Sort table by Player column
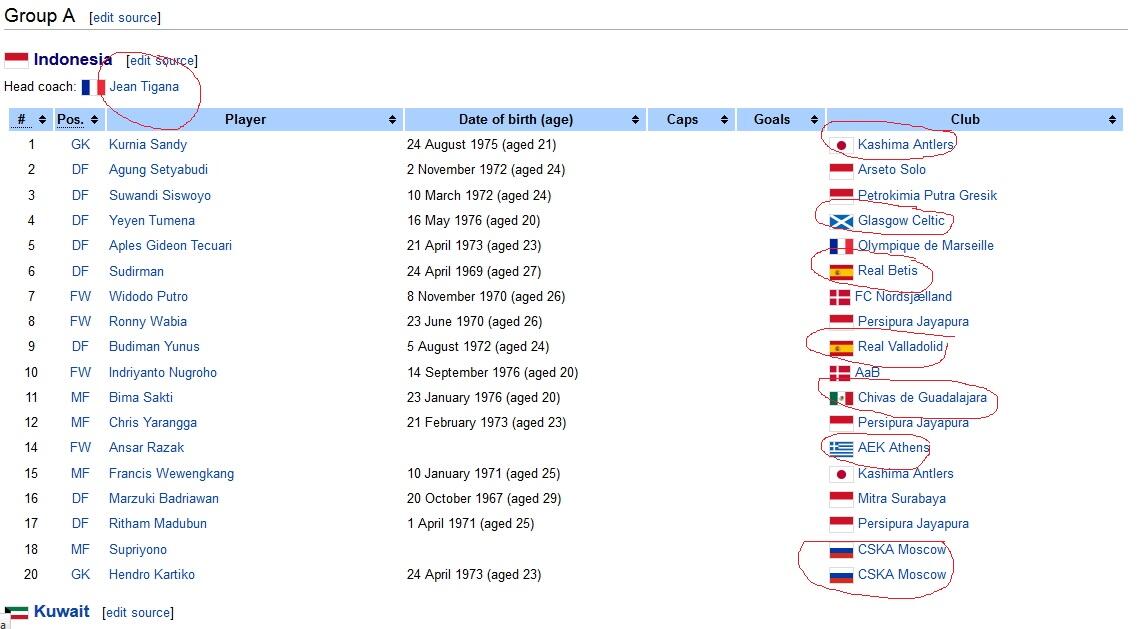The image size is (1140, 629). 245,120
